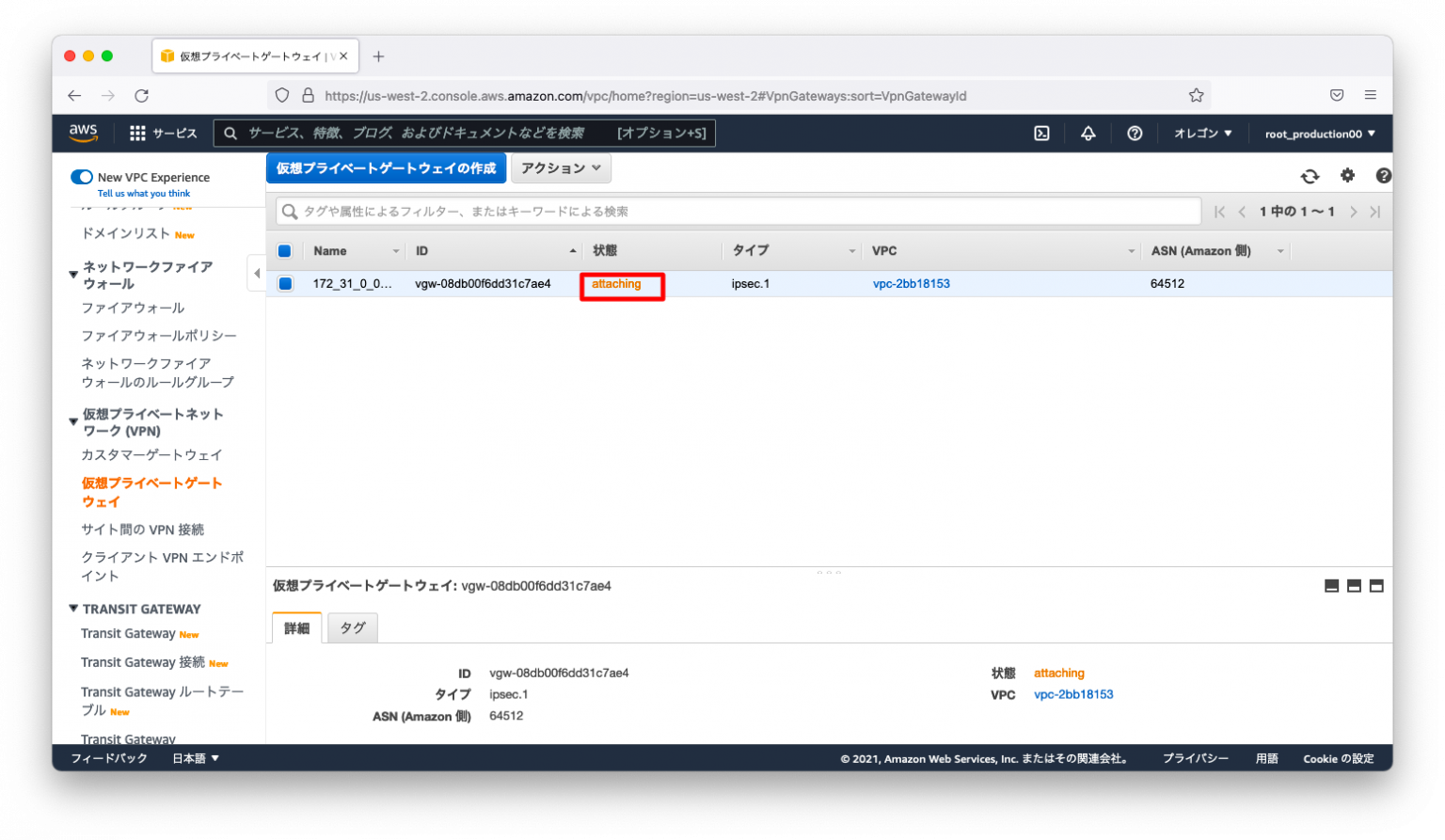
Task: Switch to the タグ tab
Action: (352, 627)
